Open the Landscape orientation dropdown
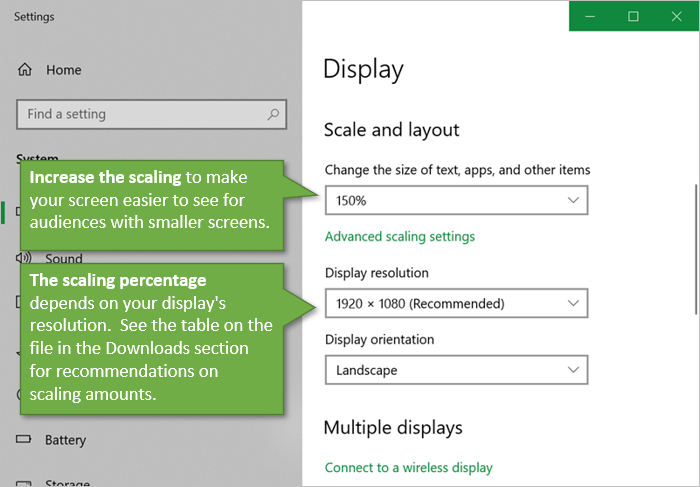Viewport: 700px width, 487px height. 456,370
